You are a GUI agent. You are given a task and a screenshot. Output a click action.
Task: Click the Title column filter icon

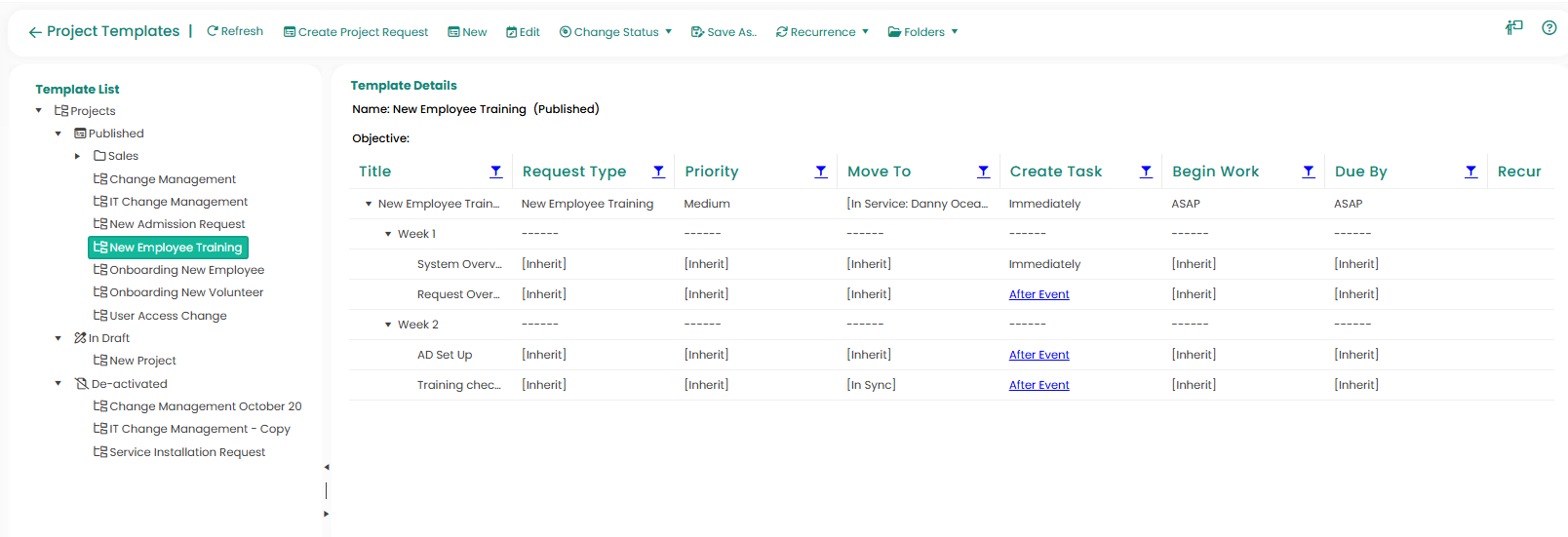[x=495, y=172]
